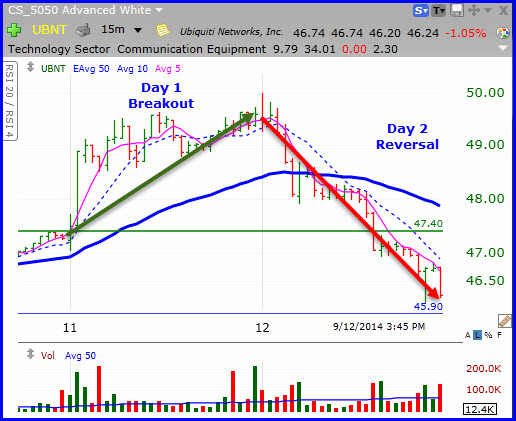Click the volume pane up-down arrows icon

(x=30, y=354)
